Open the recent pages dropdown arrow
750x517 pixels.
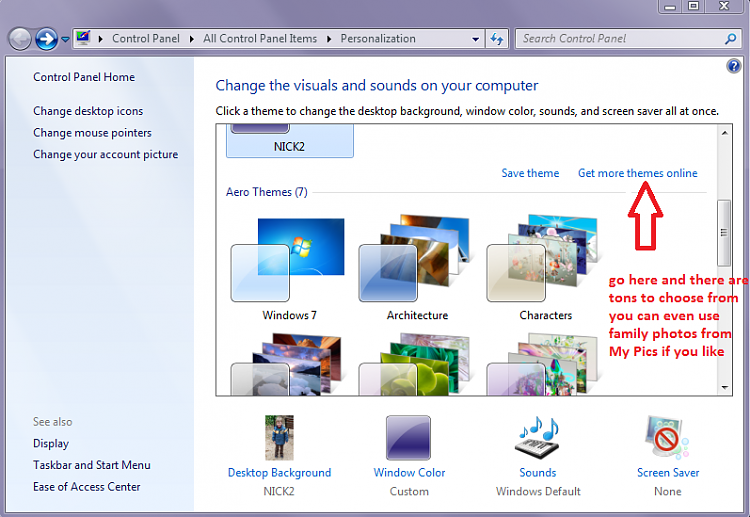[x=65, y=39]
